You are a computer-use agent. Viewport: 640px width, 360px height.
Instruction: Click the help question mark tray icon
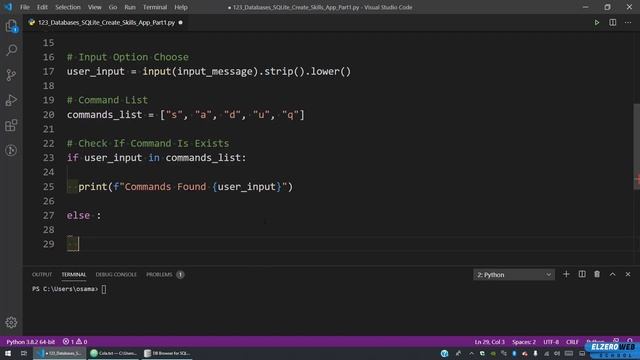tap(444, 353)
